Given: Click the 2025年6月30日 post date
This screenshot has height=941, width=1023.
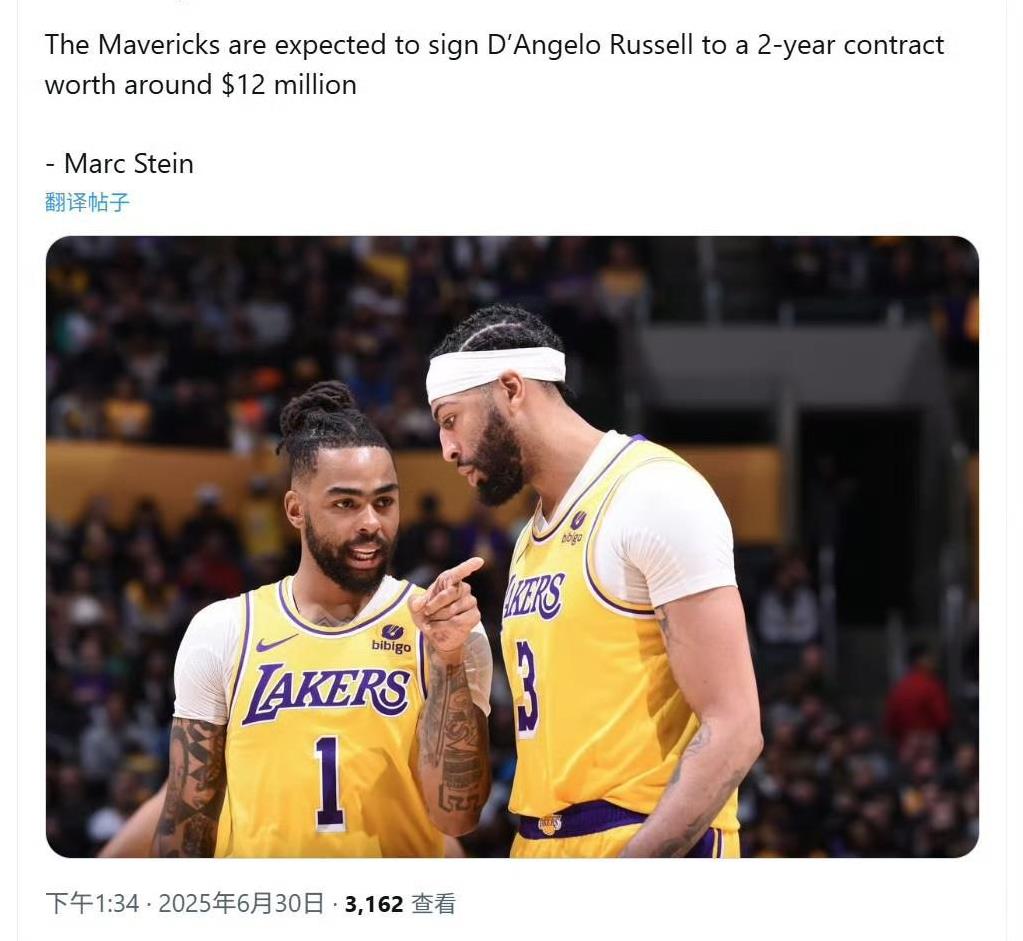Looking at the screenshot, I should click(x=241, y=903).
